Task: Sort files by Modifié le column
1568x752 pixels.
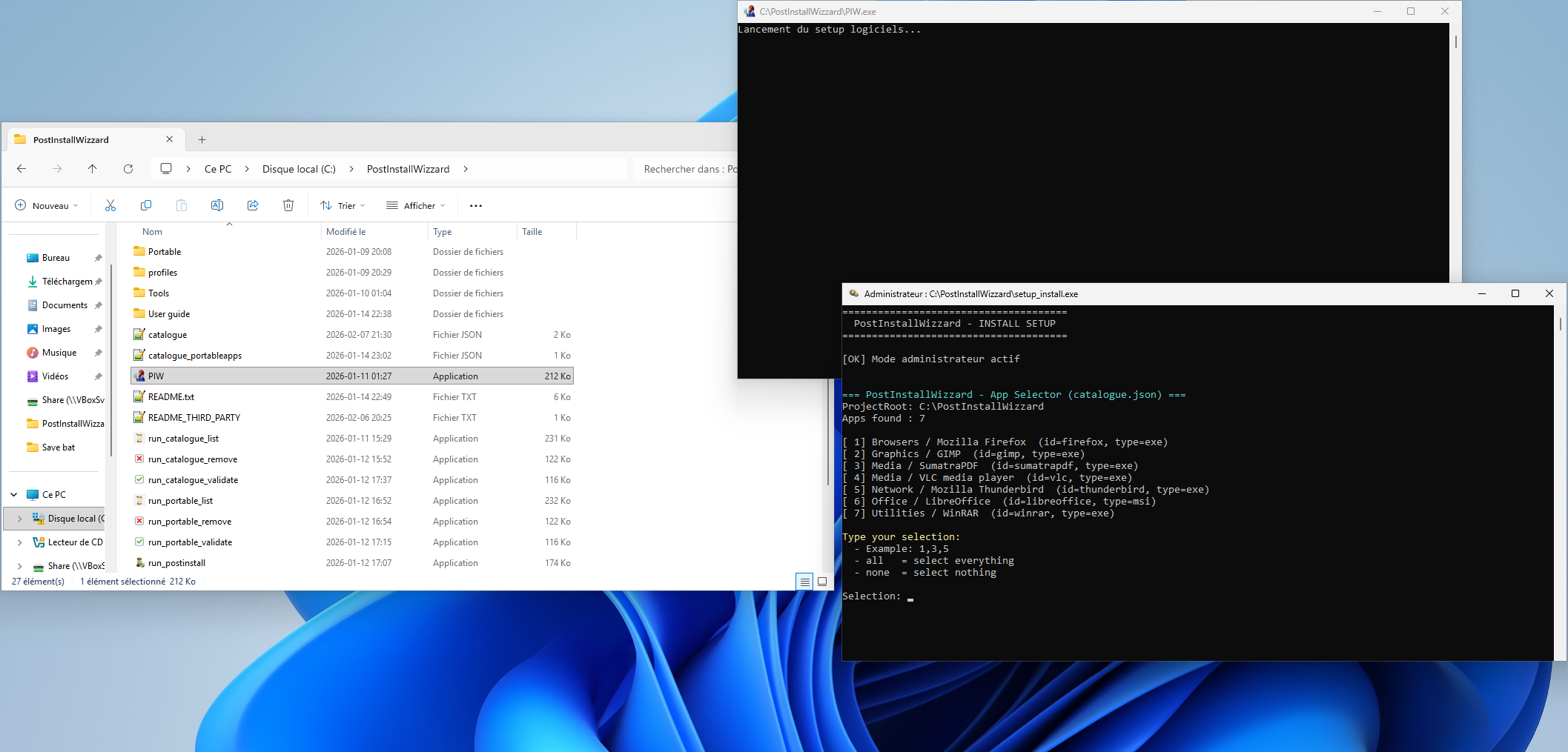Action: click(346, 232)
